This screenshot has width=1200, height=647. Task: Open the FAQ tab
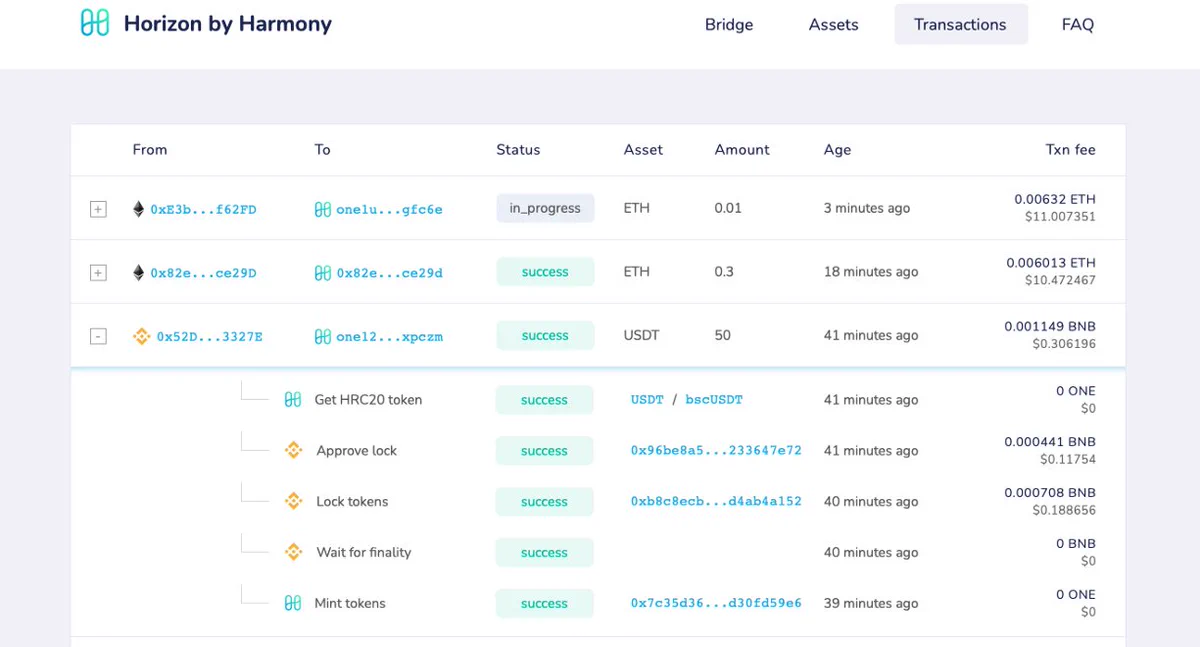(x=1078, y=24)
